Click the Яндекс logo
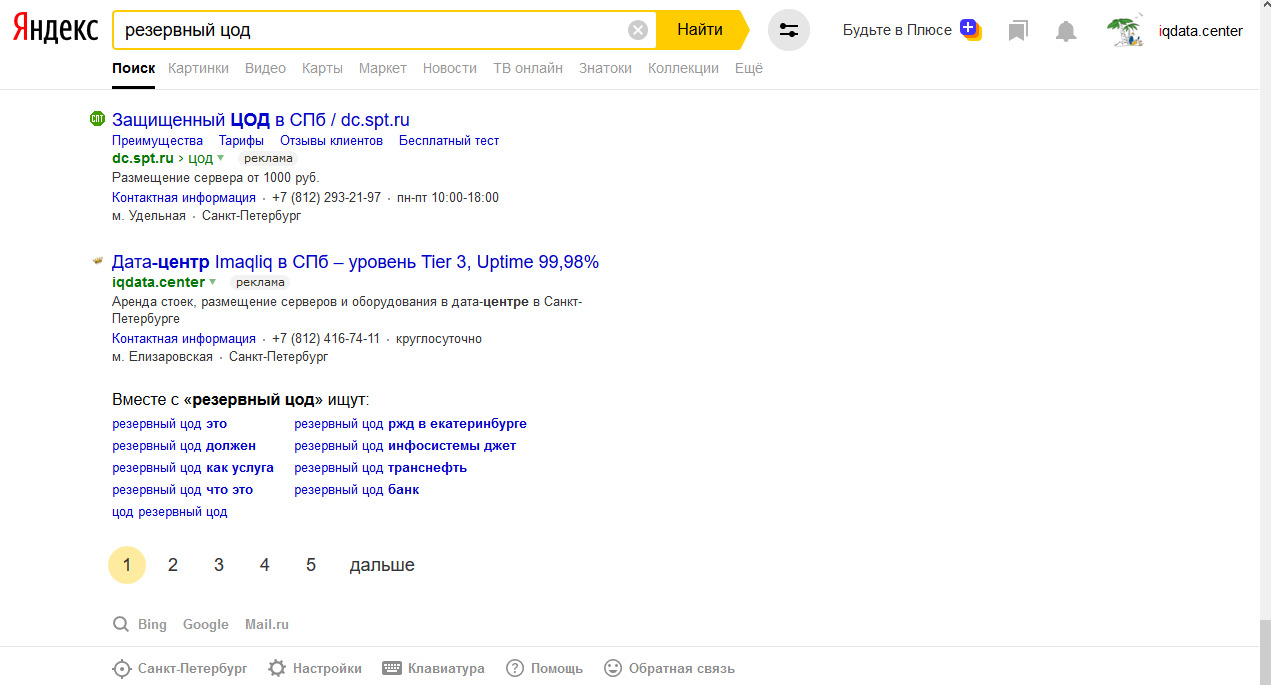This screenshot has width=1271, height=685. 55,29
